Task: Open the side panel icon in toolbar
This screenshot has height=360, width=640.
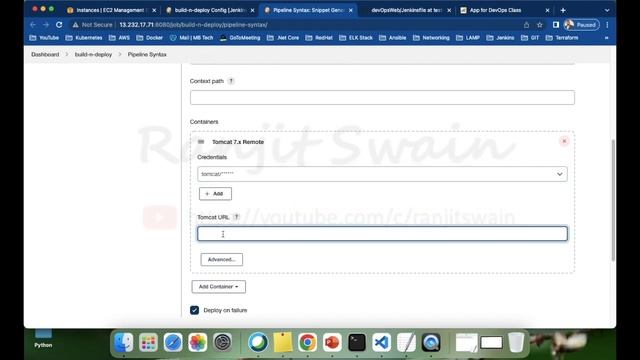Action: click(556, 25)
